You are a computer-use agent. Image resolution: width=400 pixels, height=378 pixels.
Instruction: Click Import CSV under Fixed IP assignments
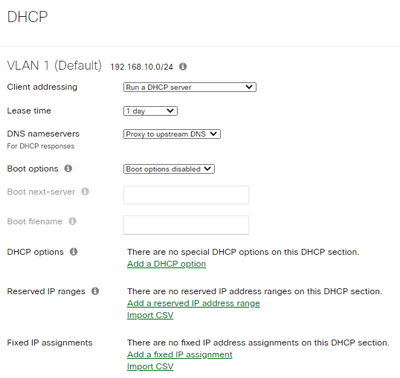point(150,367)
